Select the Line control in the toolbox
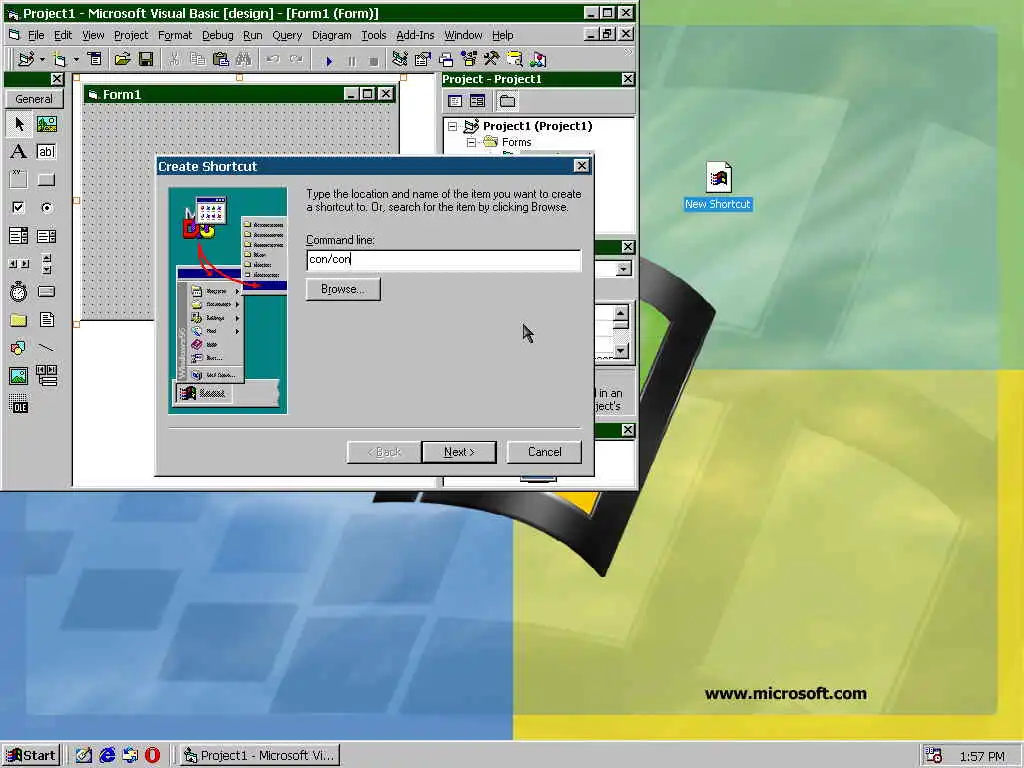 46,347
